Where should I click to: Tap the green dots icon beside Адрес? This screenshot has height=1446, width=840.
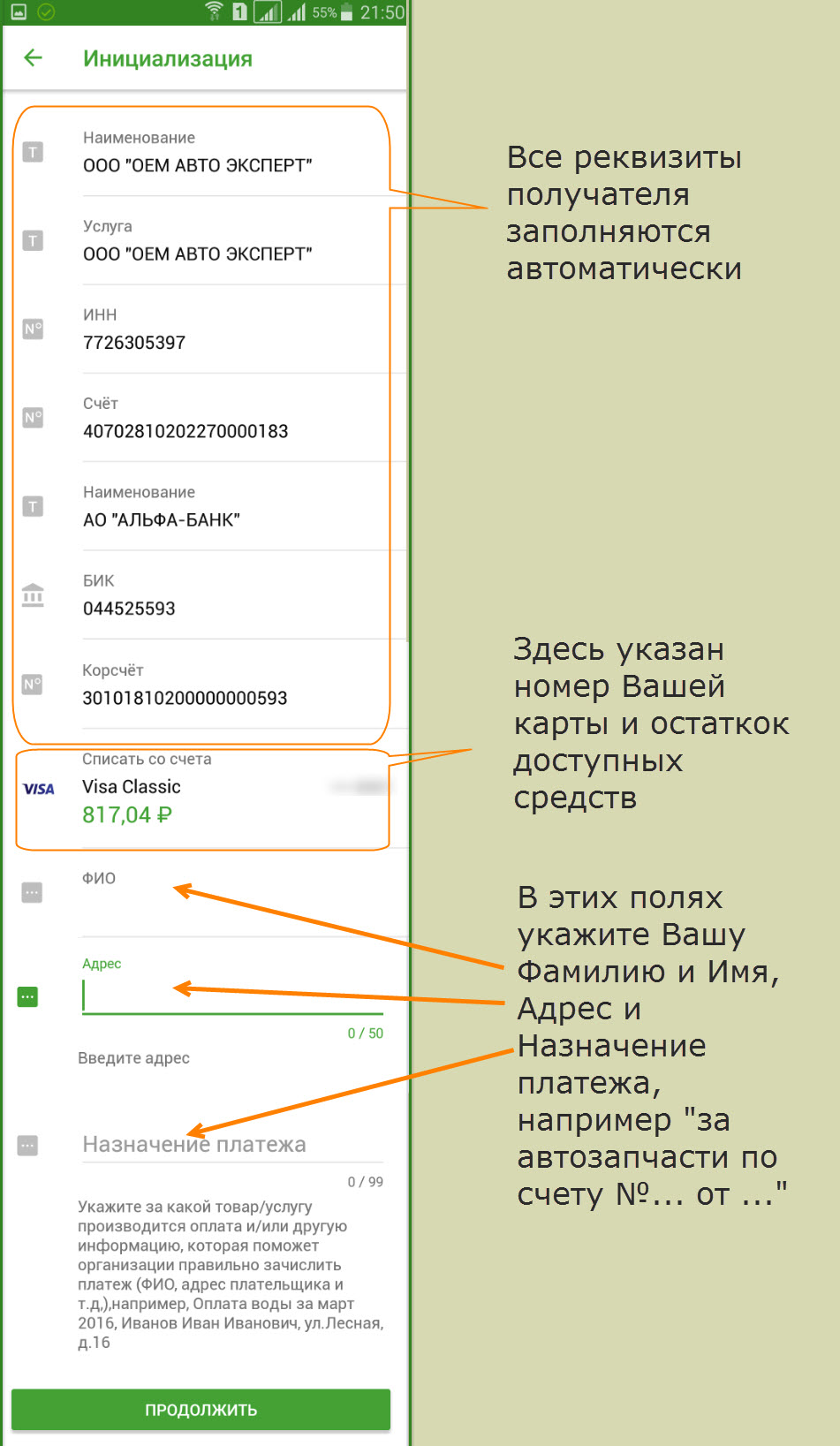[28, 997]
